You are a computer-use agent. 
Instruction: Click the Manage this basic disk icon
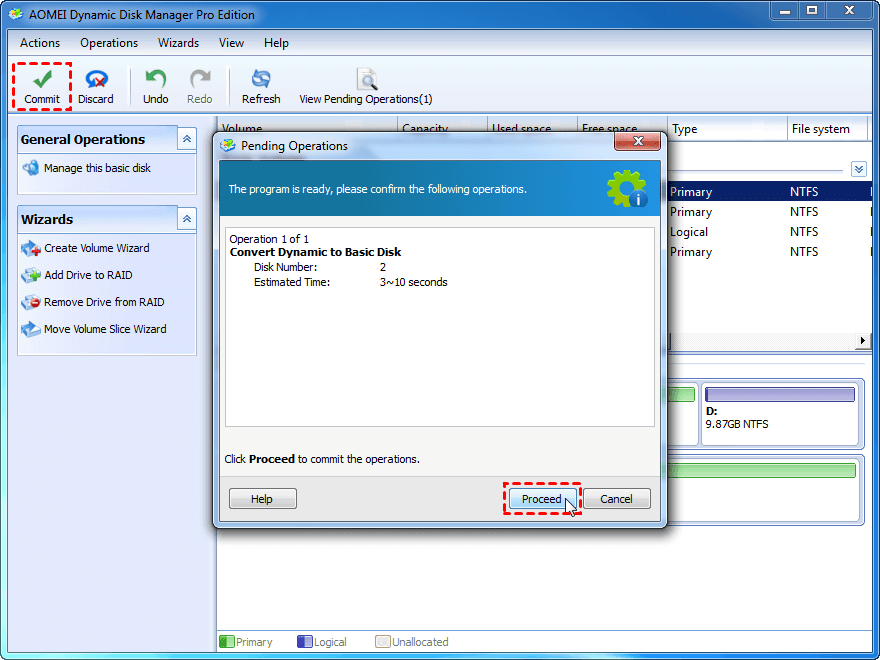click(30, 168)
